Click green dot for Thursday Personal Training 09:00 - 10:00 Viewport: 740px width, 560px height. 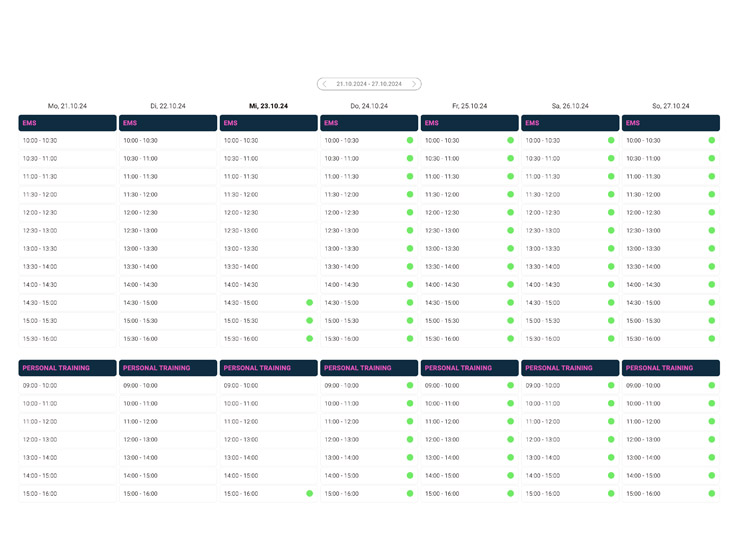click(x=410, y=385)
